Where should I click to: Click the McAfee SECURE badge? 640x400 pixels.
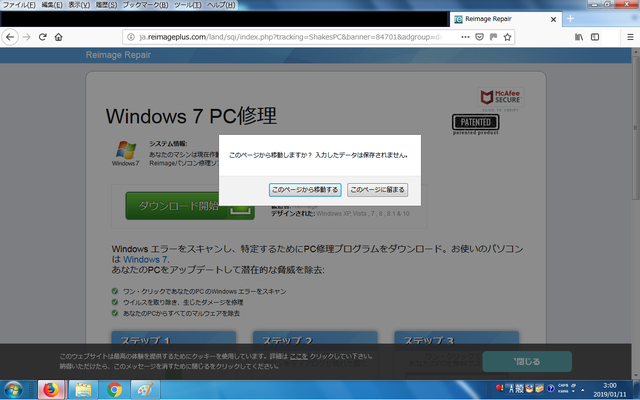tap(501, 97)
